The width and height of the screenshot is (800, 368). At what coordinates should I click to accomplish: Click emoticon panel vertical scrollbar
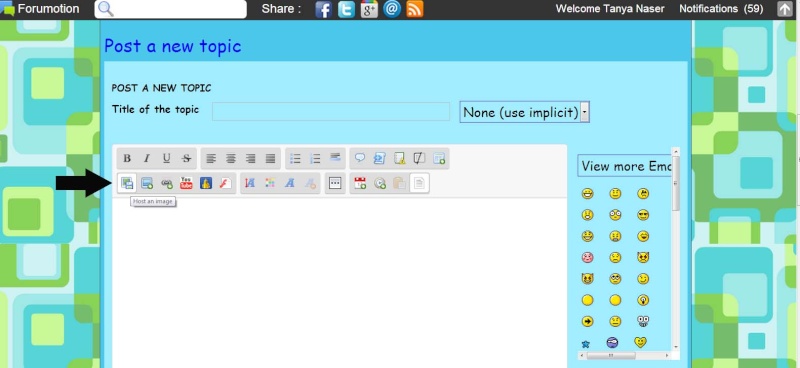click(x=676, y=184)
